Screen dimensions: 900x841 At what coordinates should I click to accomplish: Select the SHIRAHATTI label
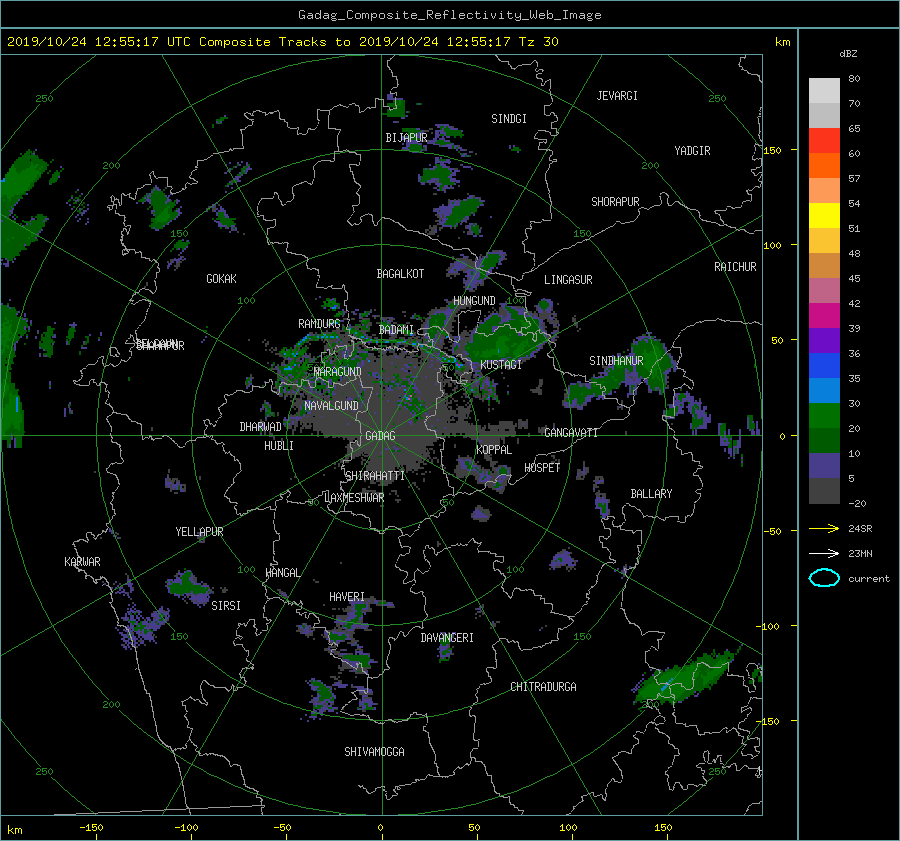(x=375, y=476)
